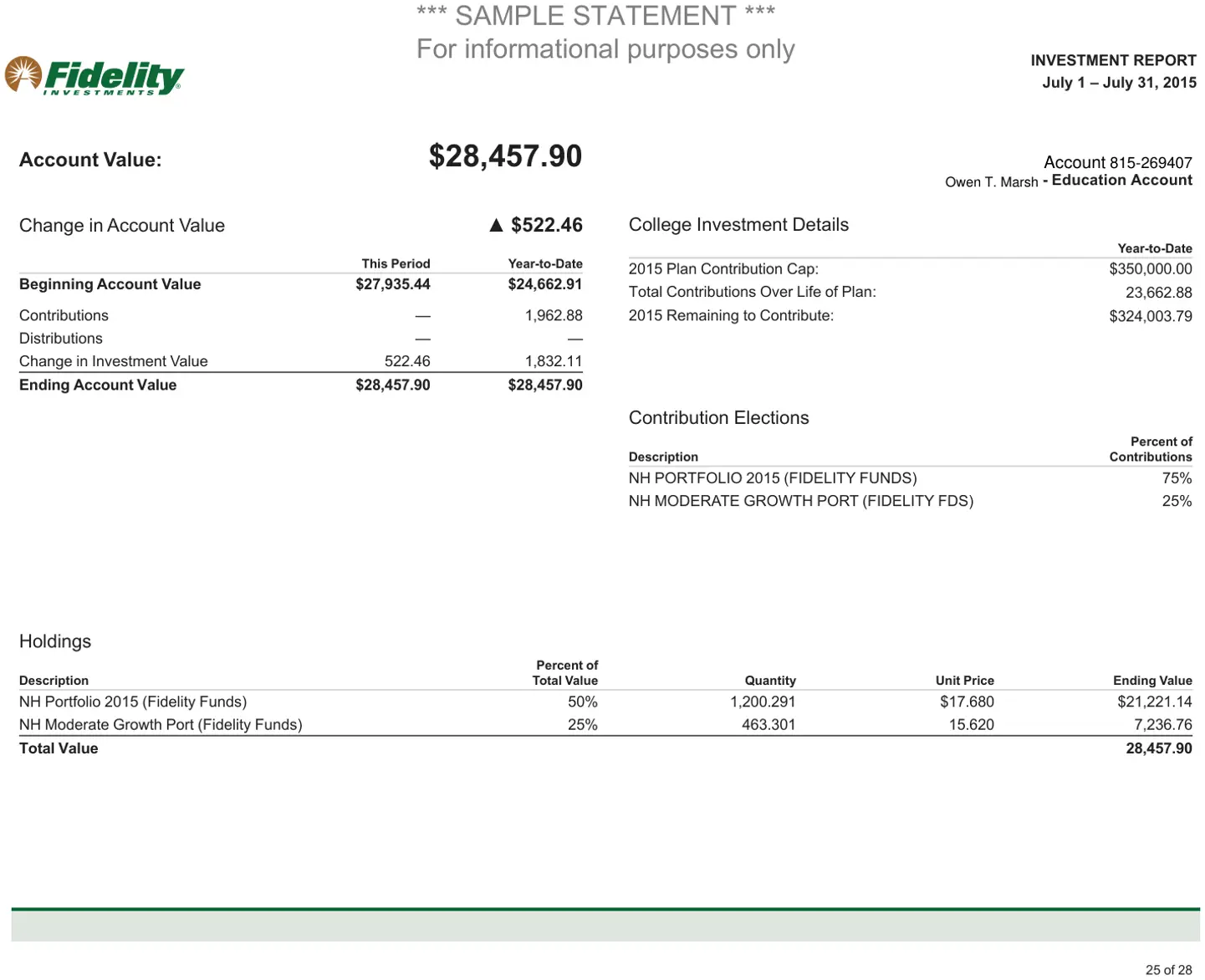Viewport: 1205px width, 980px height.
Task: Click the year-to-date beginning value "$24,662.91"
Action: click(545, 284)
